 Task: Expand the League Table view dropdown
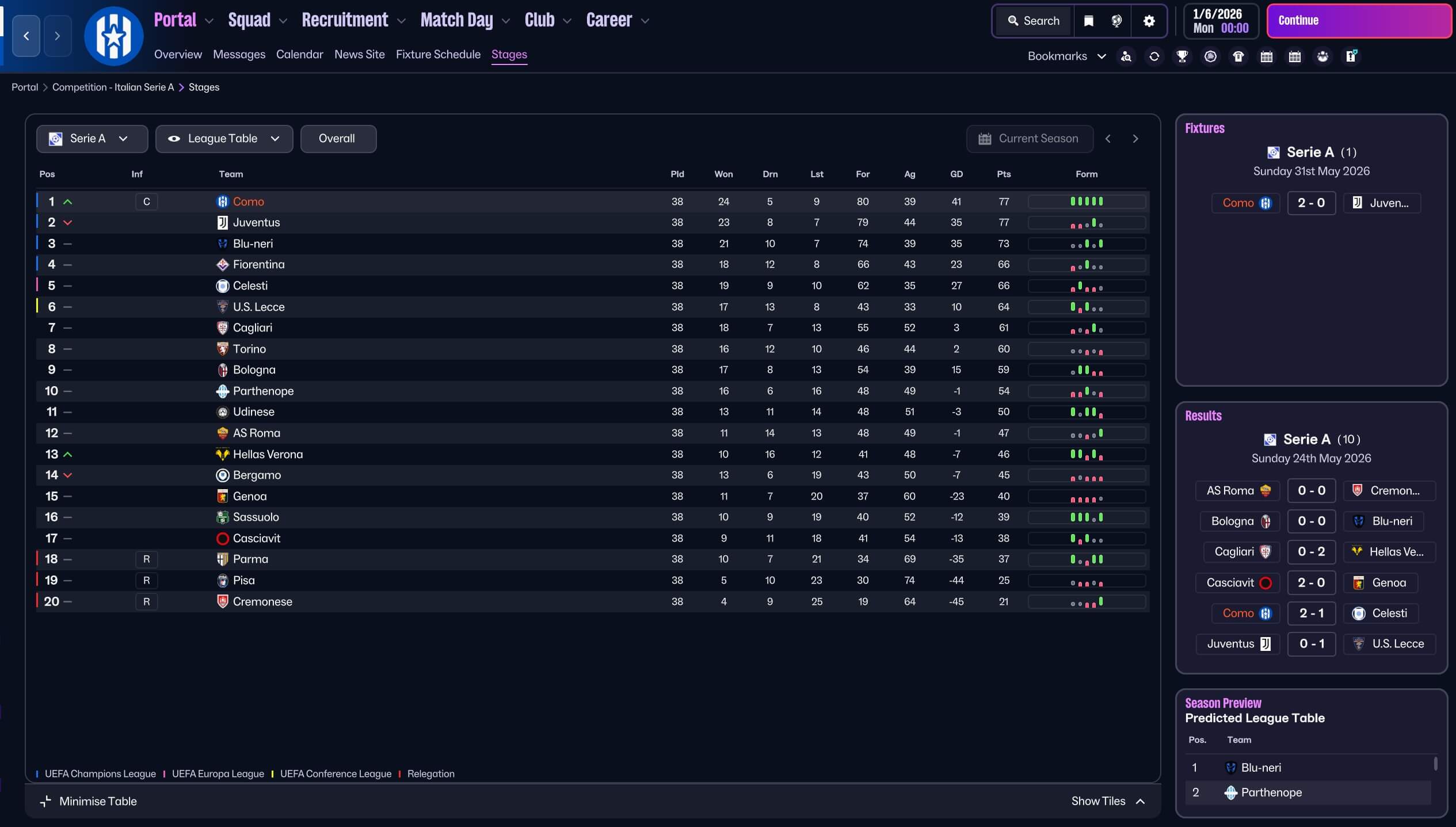click(x=224, y=139)
